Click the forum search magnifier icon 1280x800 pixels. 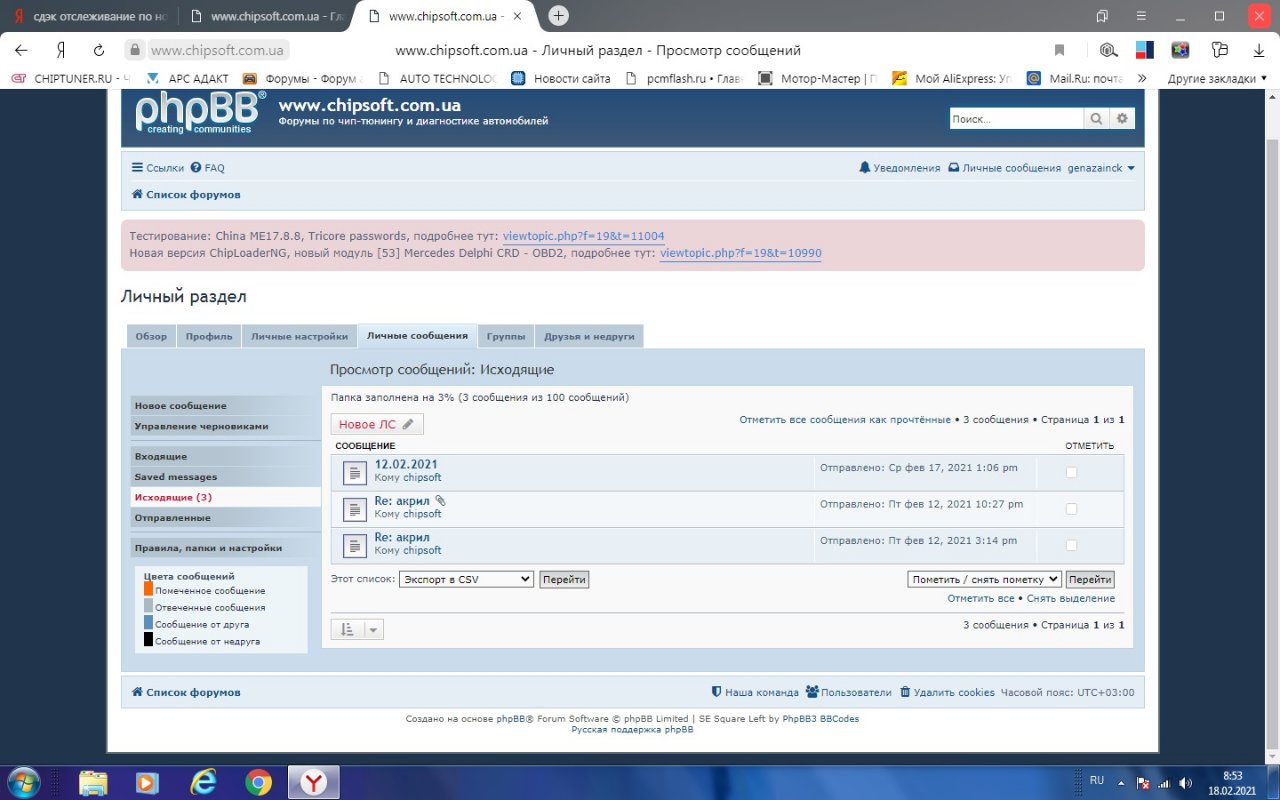1097,119
